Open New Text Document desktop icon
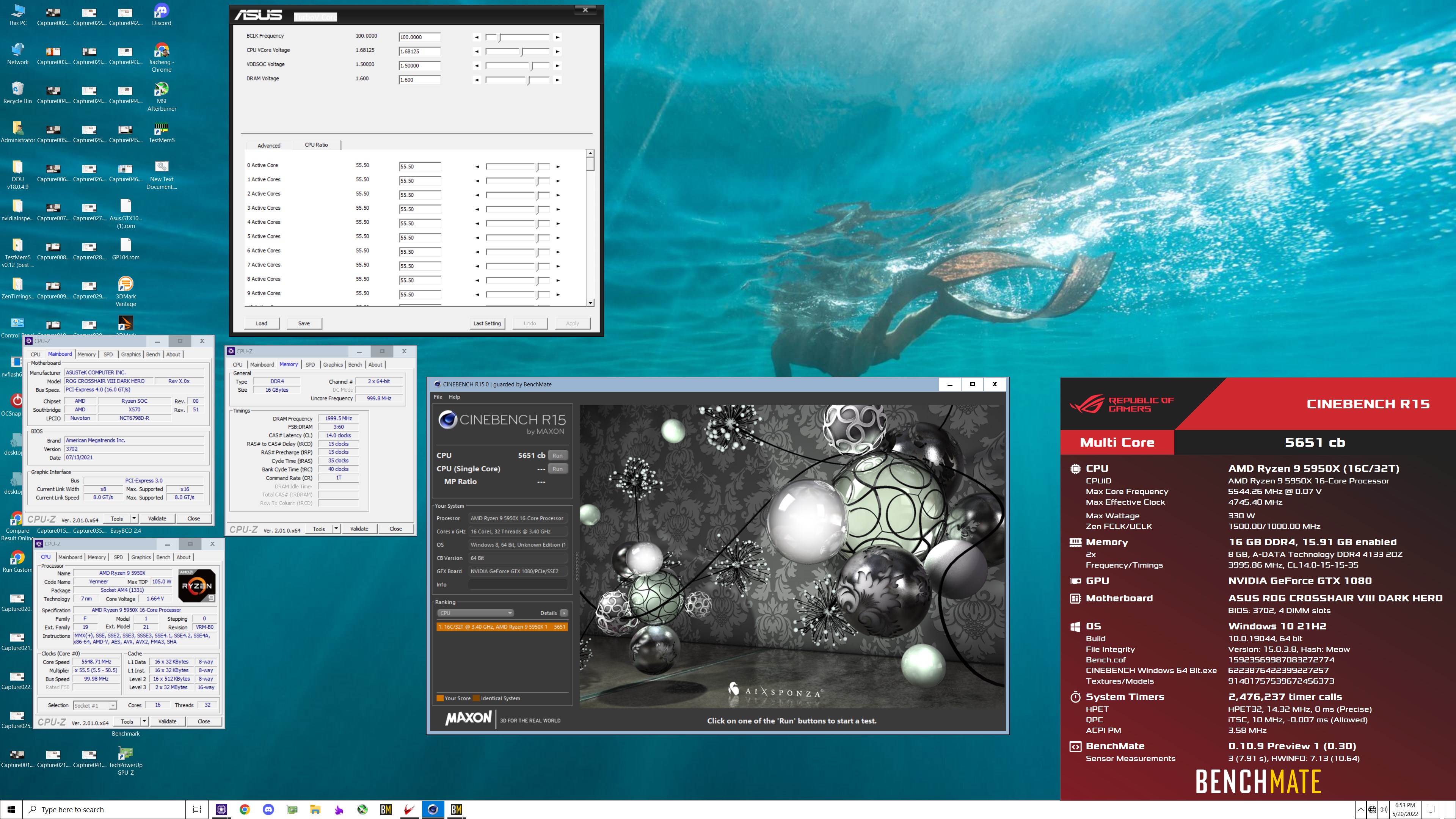Screen dimensions: 1456x819 [162, 175]
